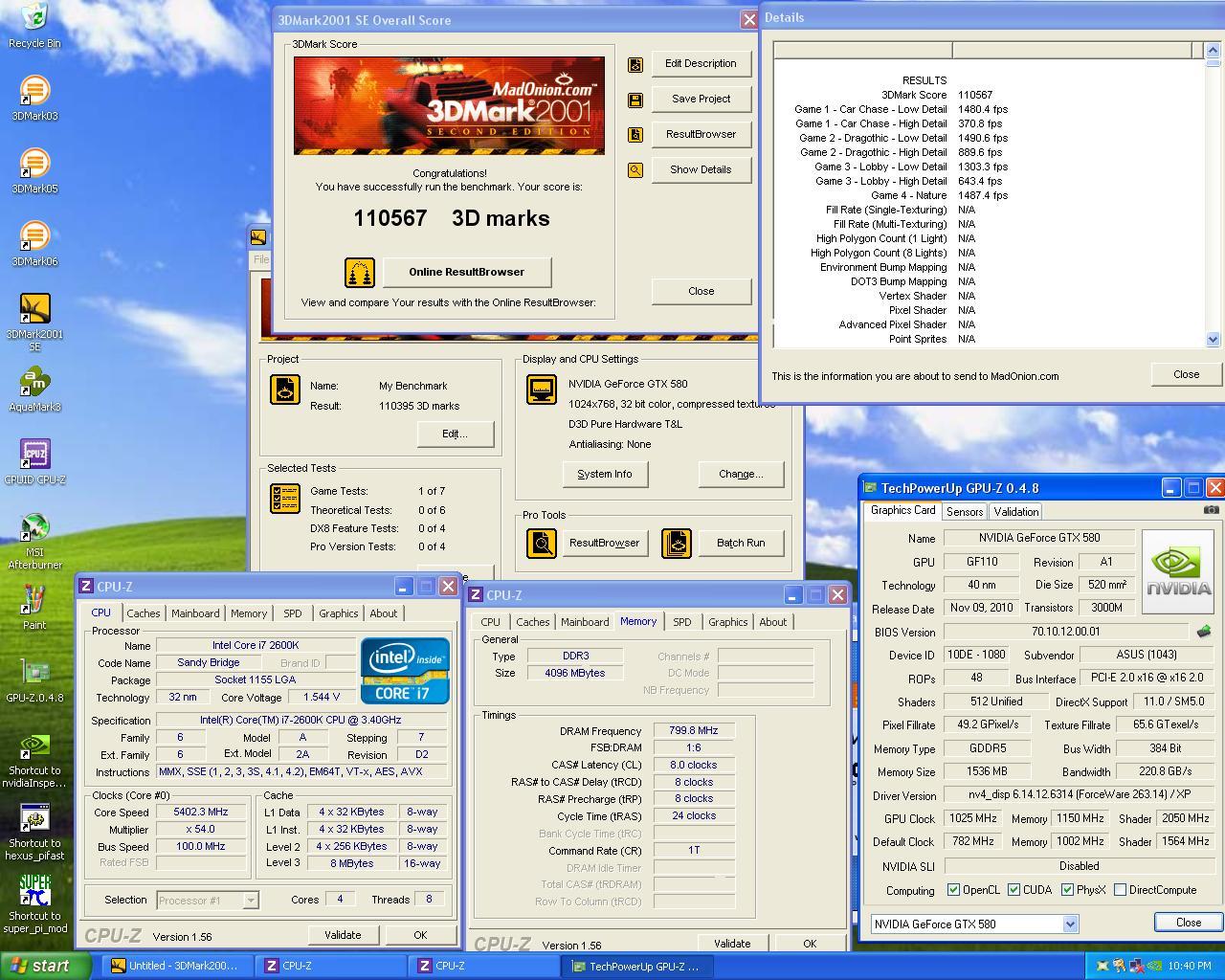Image resolution: width=1225 pixels, height=980 pixels.
Task: Switch to Untitled - 3DMark2001 taskbar item
Action: click(x=175, y=967)
